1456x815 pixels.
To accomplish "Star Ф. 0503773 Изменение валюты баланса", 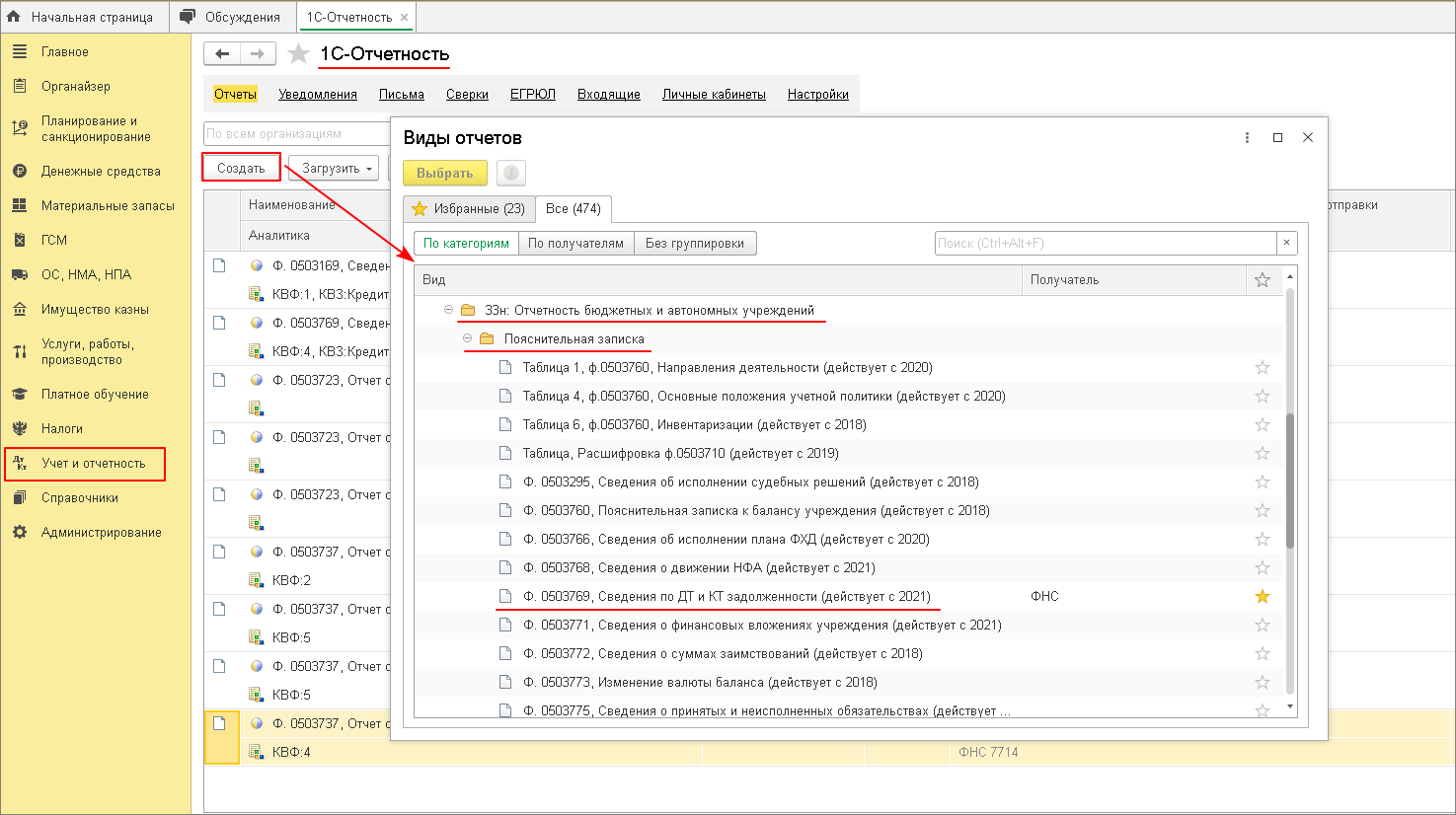I will (1262, 682).
